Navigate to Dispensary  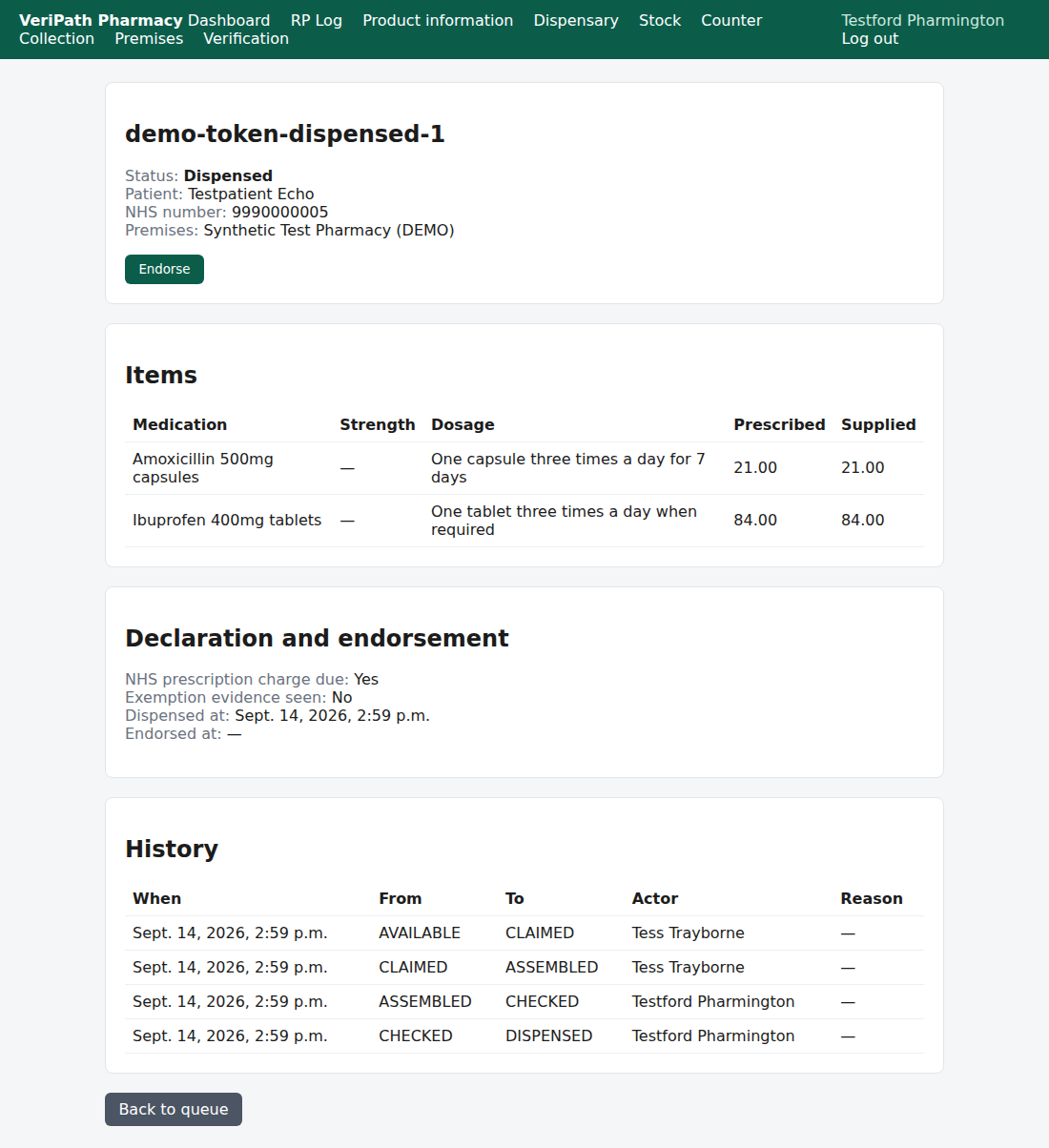pyautogui.click(x=576, y=20)
